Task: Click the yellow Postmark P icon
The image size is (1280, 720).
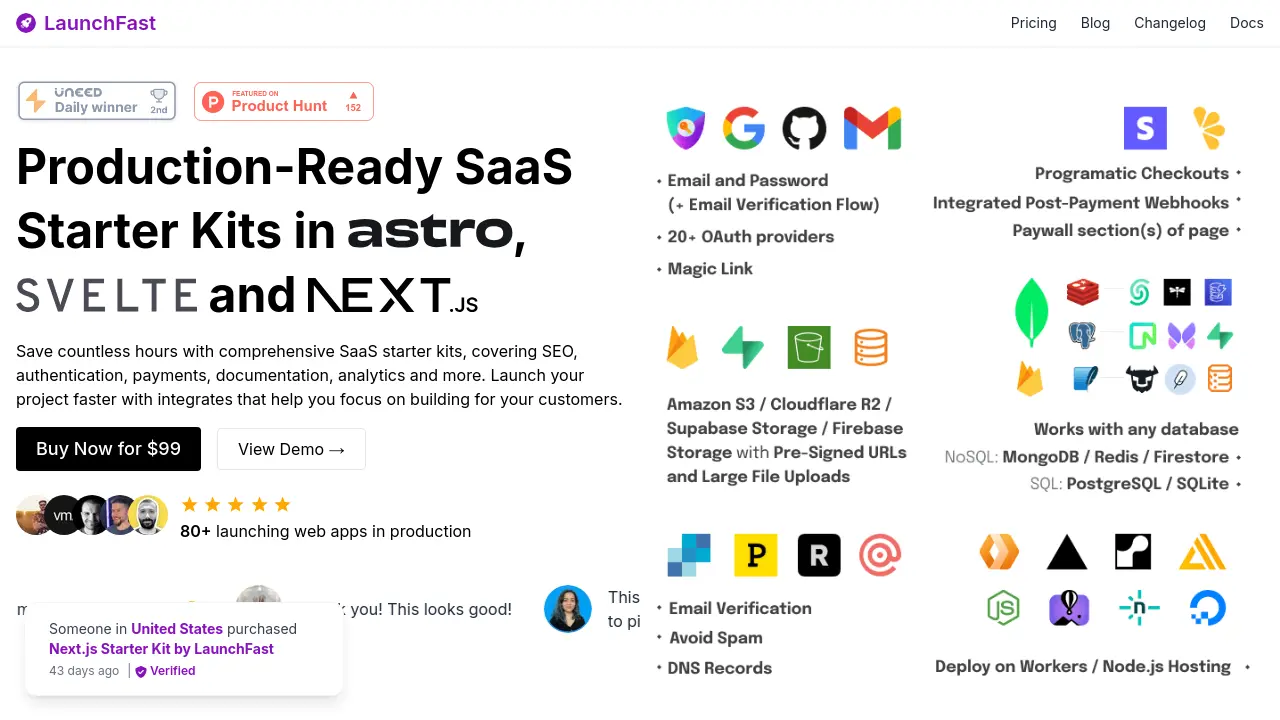Action: [756, 555]
